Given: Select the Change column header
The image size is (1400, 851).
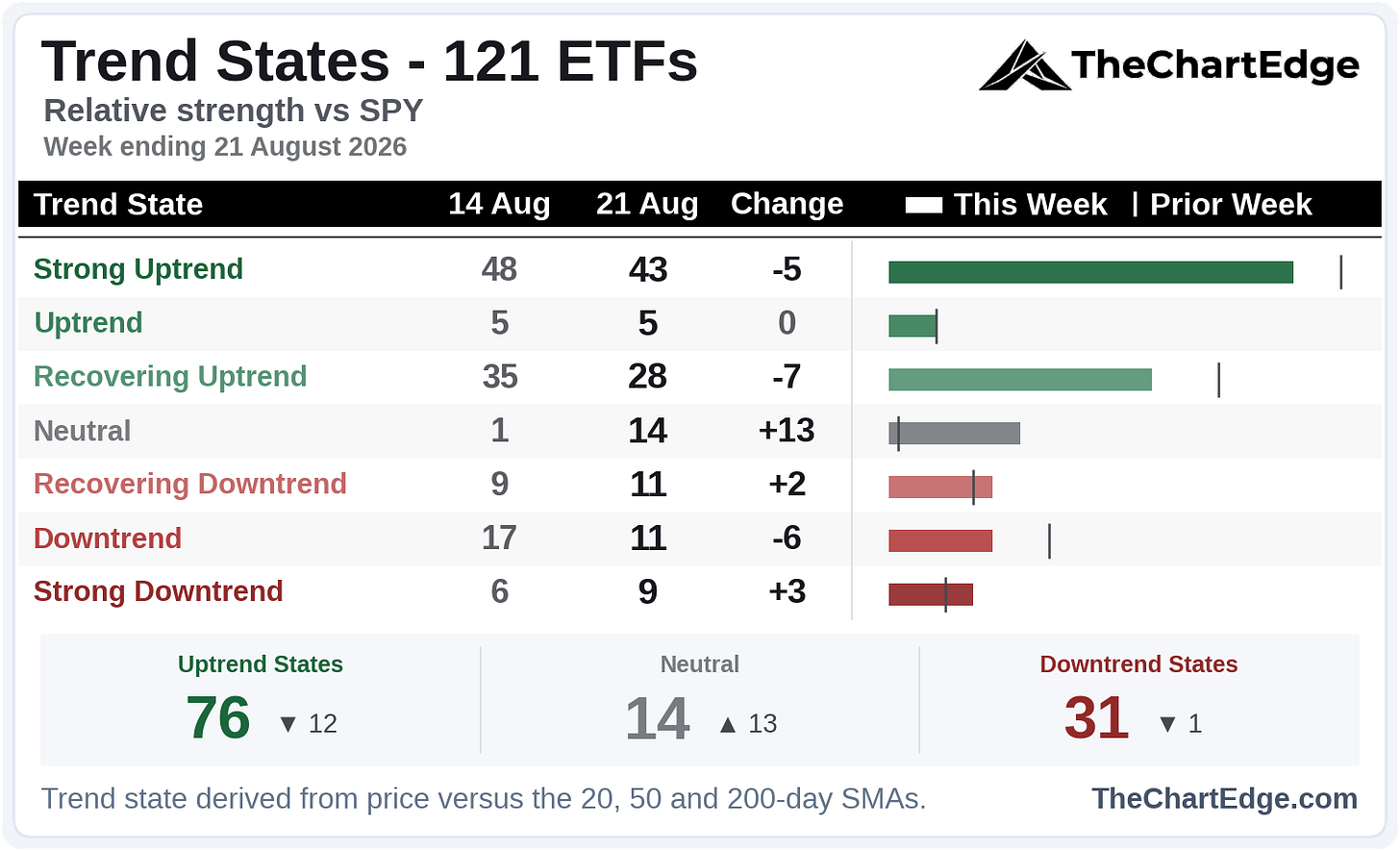Looking at the screenshot, I should [787, 204].
